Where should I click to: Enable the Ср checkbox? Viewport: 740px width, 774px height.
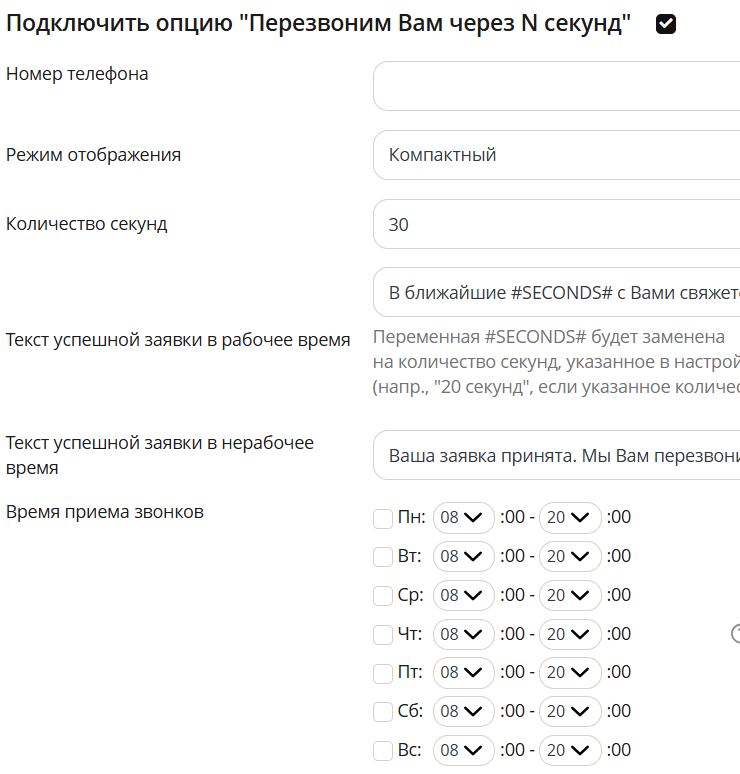point(383,596)
